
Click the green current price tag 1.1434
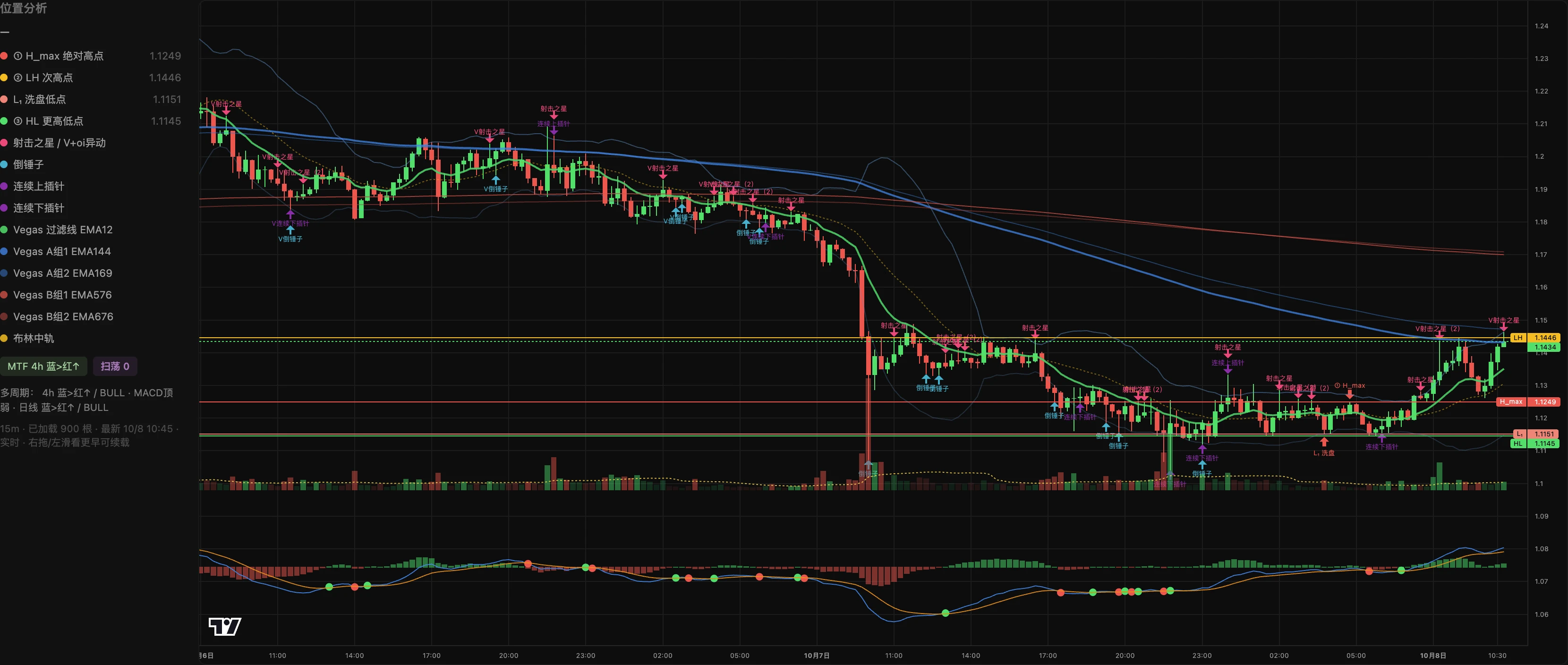(1545, 347)
